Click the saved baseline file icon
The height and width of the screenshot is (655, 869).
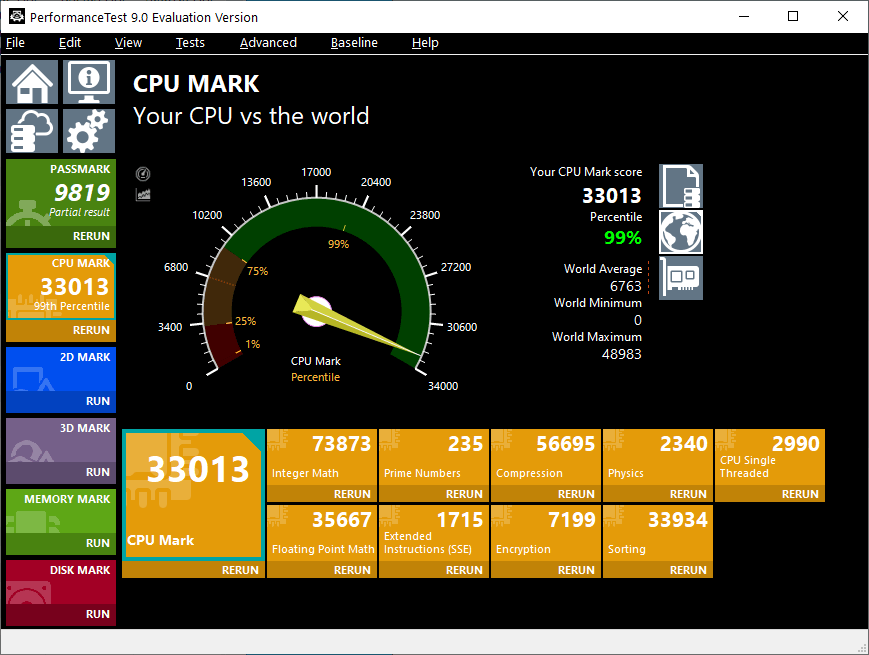click(681, 186)
